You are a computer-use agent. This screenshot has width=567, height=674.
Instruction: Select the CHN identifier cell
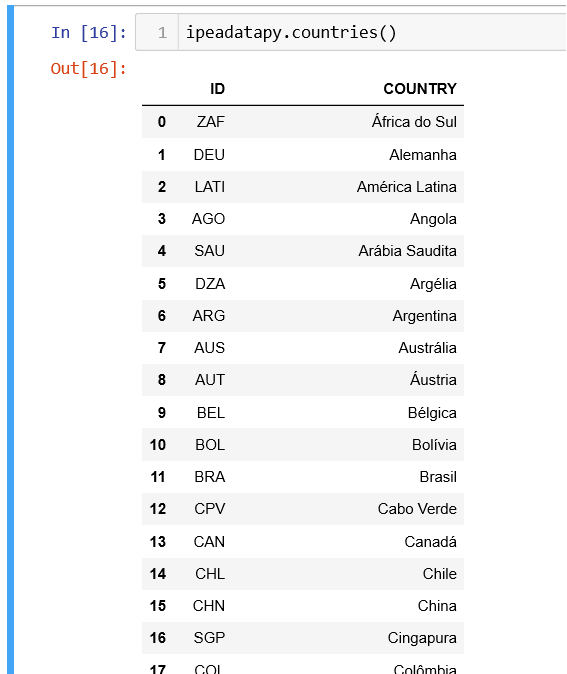pos(209,606)
